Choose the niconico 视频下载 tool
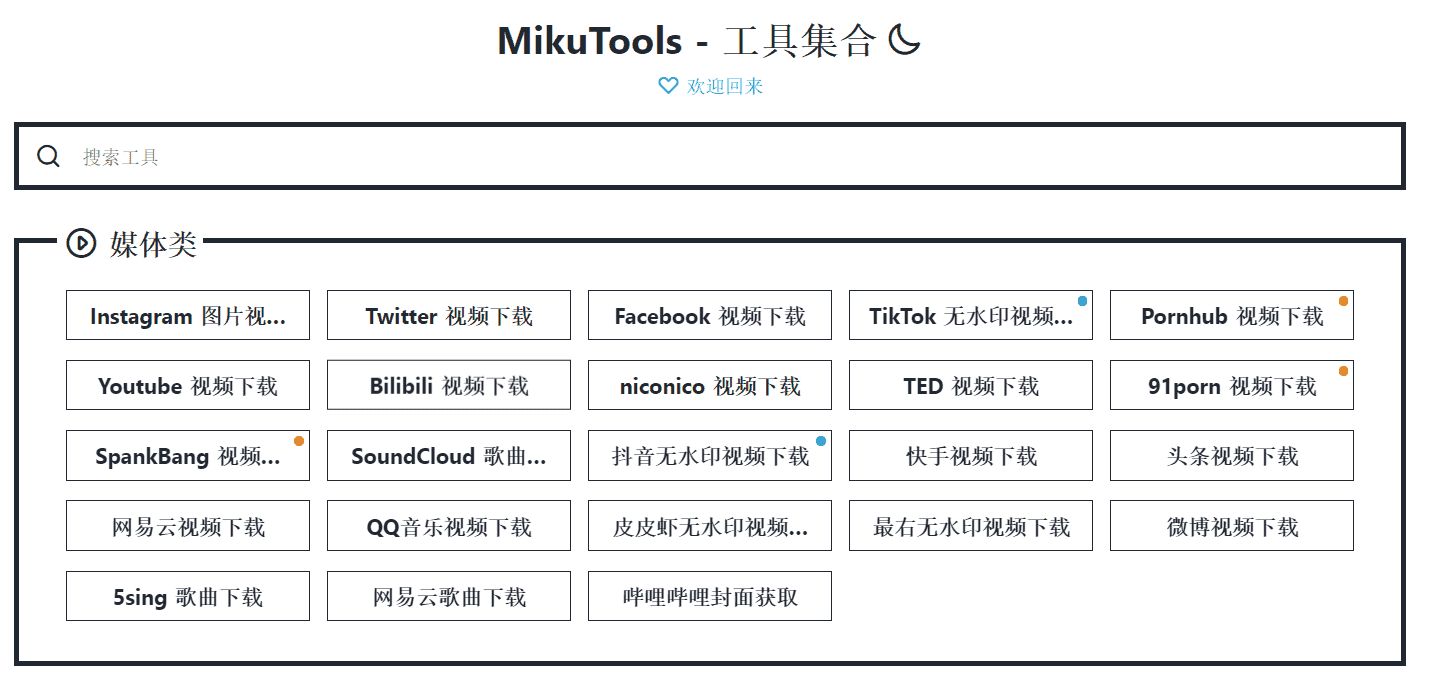Viewport: 1434px width, 682px height. point(710,386)
